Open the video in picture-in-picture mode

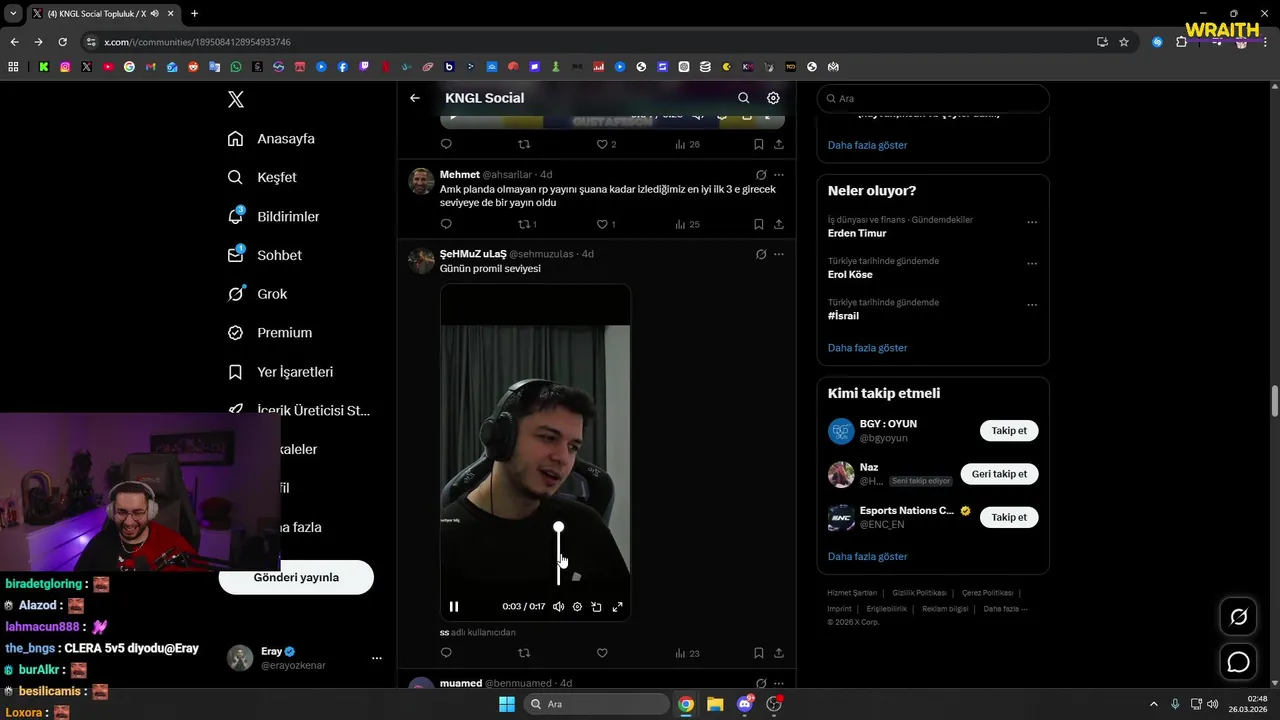[596, 606]
